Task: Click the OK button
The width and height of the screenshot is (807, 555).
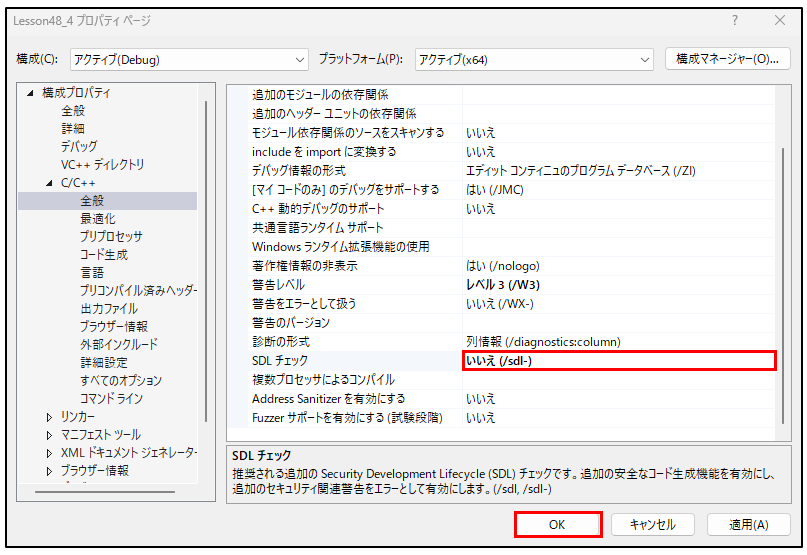Action: [558, 525]
